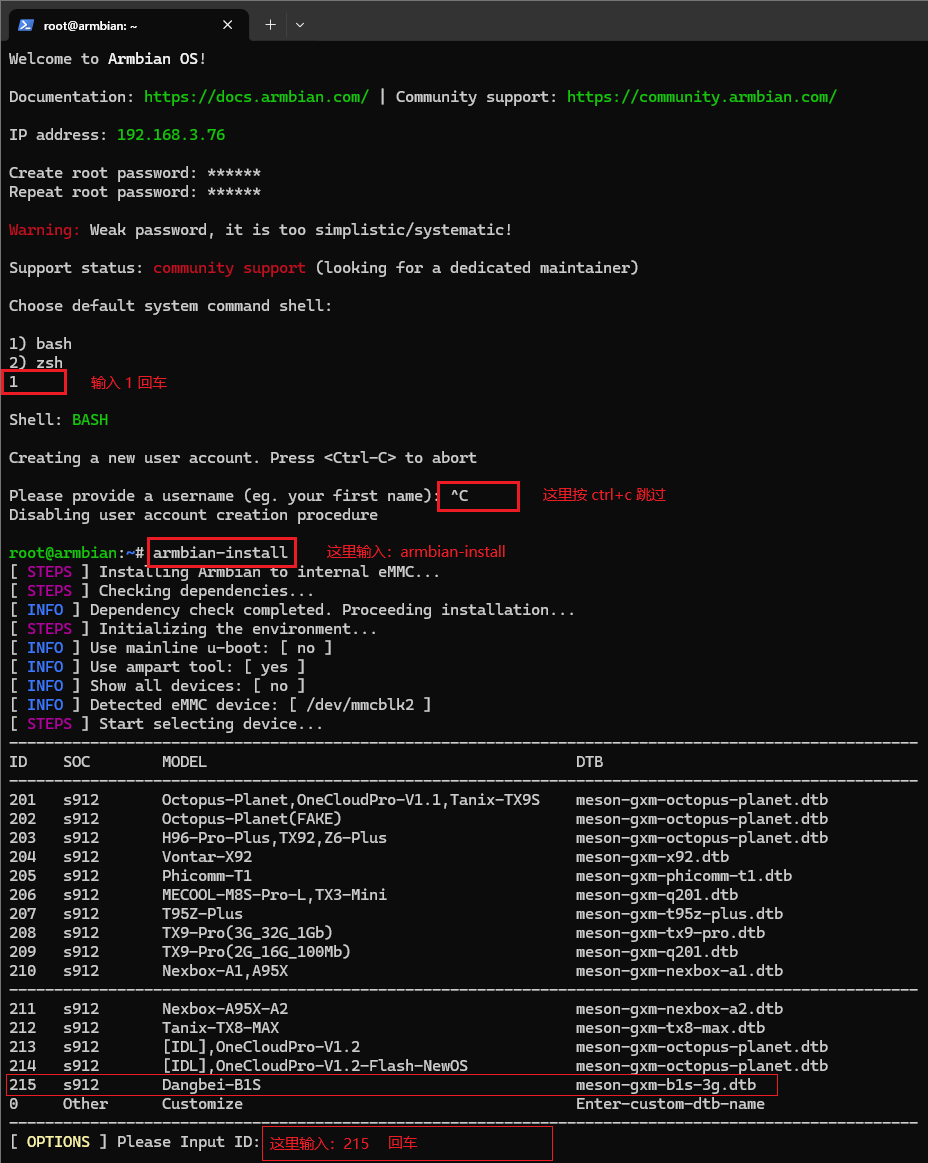Click the Nexbox-A1,A95X model entry
The width and height of the screenshot is (928, 1163).
point(225,971)
